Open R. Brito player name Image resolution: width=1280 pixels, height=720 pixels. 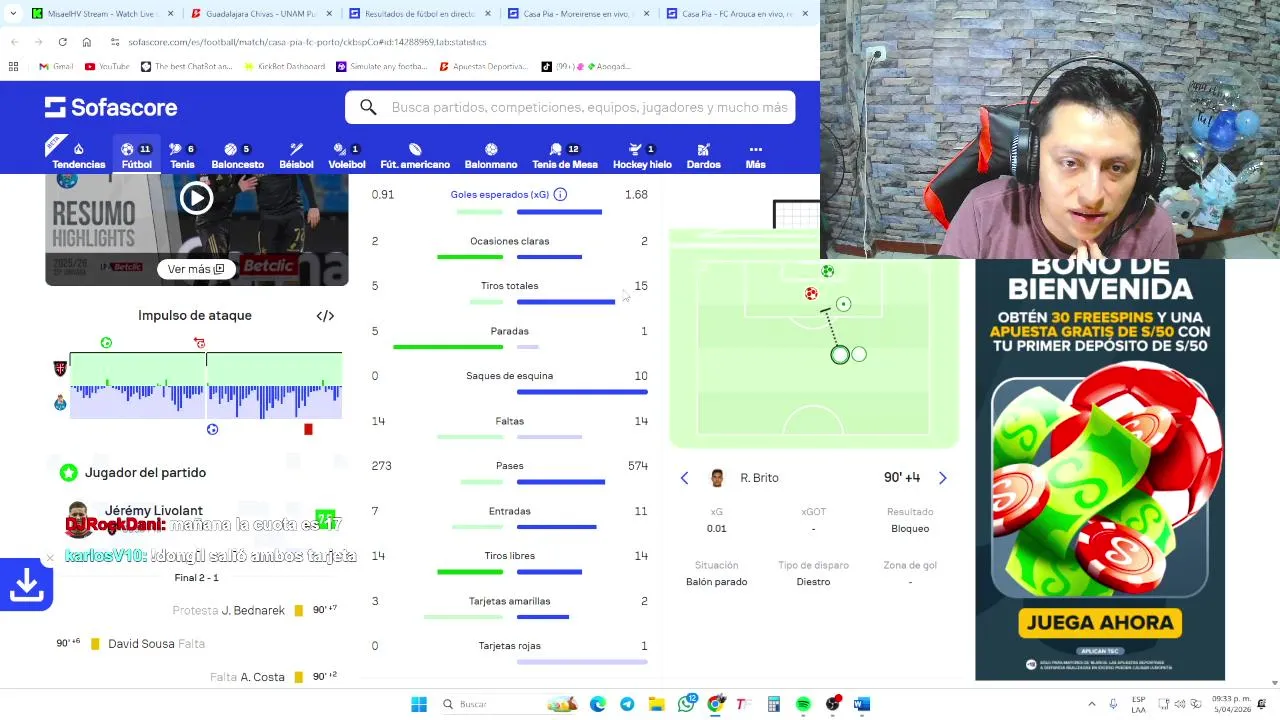point(759,478)
